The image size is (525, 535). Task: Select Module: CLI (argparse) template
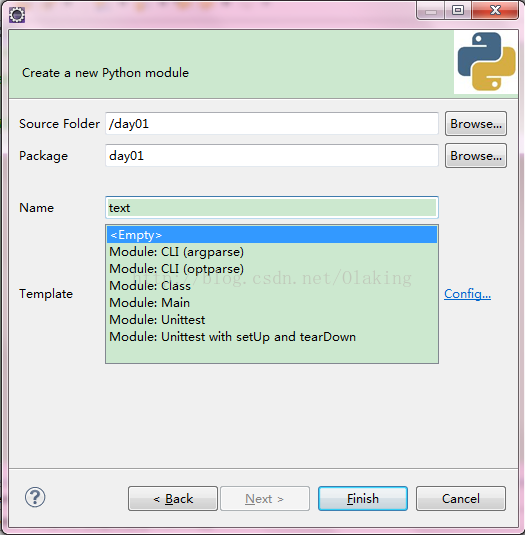pos(272,252)
